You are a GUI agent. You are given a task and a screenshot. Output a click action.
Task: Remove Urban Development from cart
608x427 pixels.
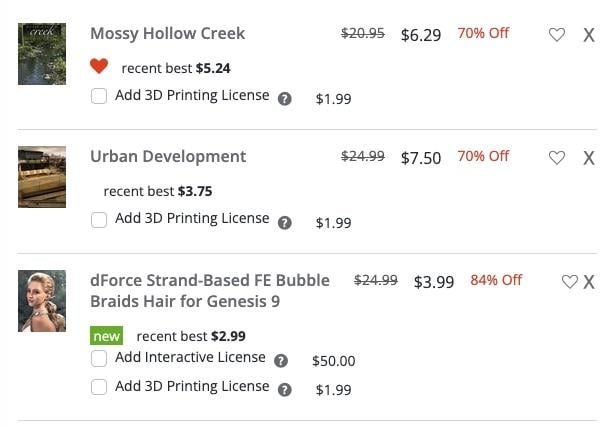click(x=589, y=157)
